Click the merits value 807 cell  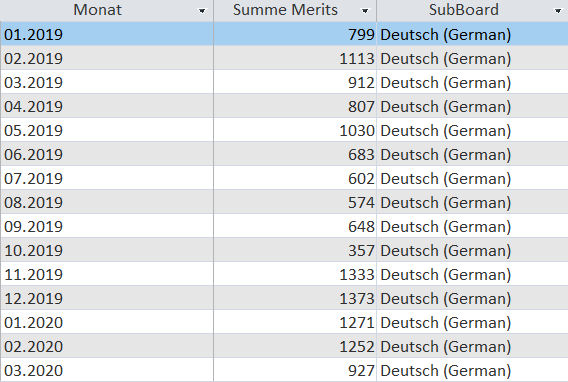(295, 106)
